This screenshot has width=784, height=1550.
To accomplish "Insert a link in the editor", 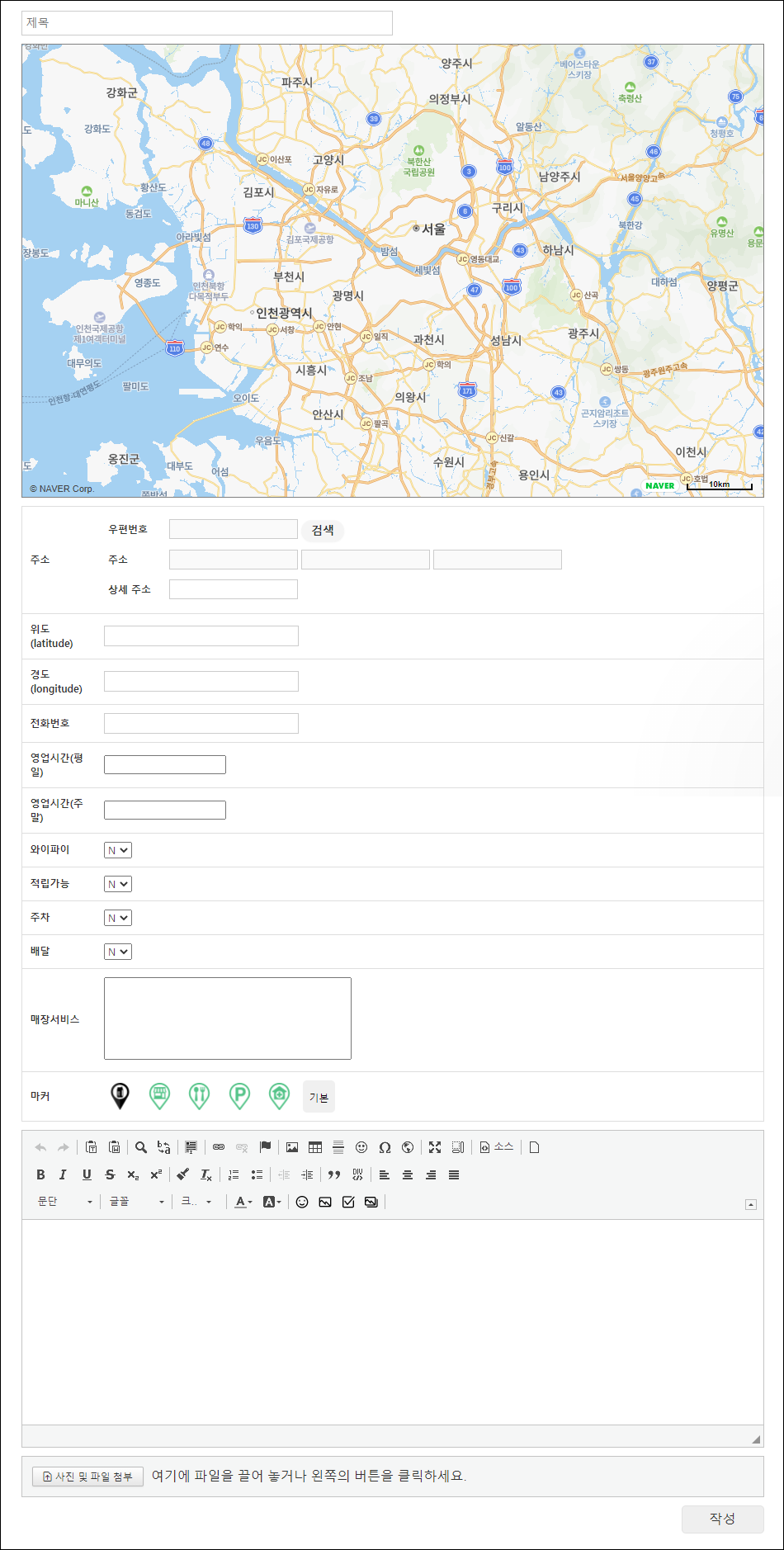I will [219, 1147].
